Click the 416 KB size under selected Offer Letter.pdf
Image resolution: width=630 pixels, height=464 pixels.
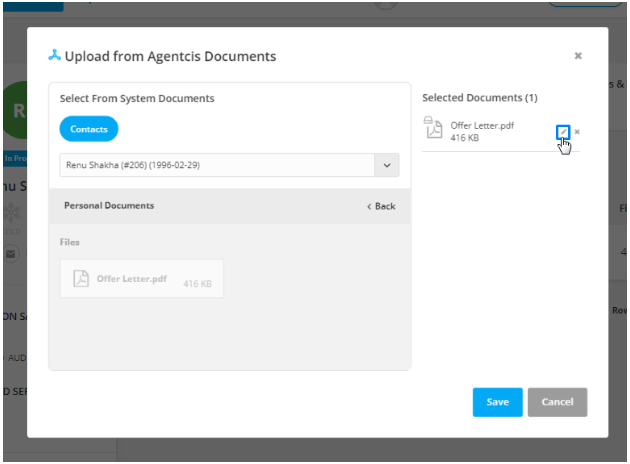464,138
